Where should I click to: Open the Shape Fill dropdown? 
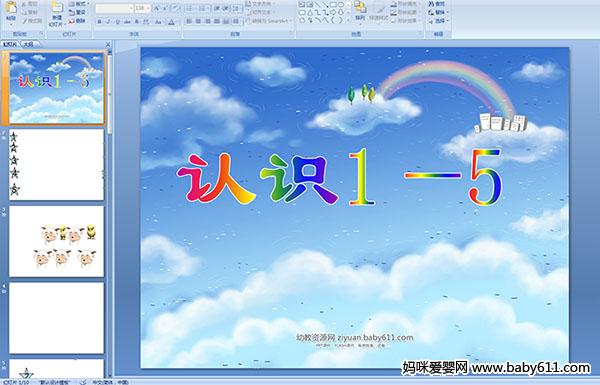click(404, 4)
